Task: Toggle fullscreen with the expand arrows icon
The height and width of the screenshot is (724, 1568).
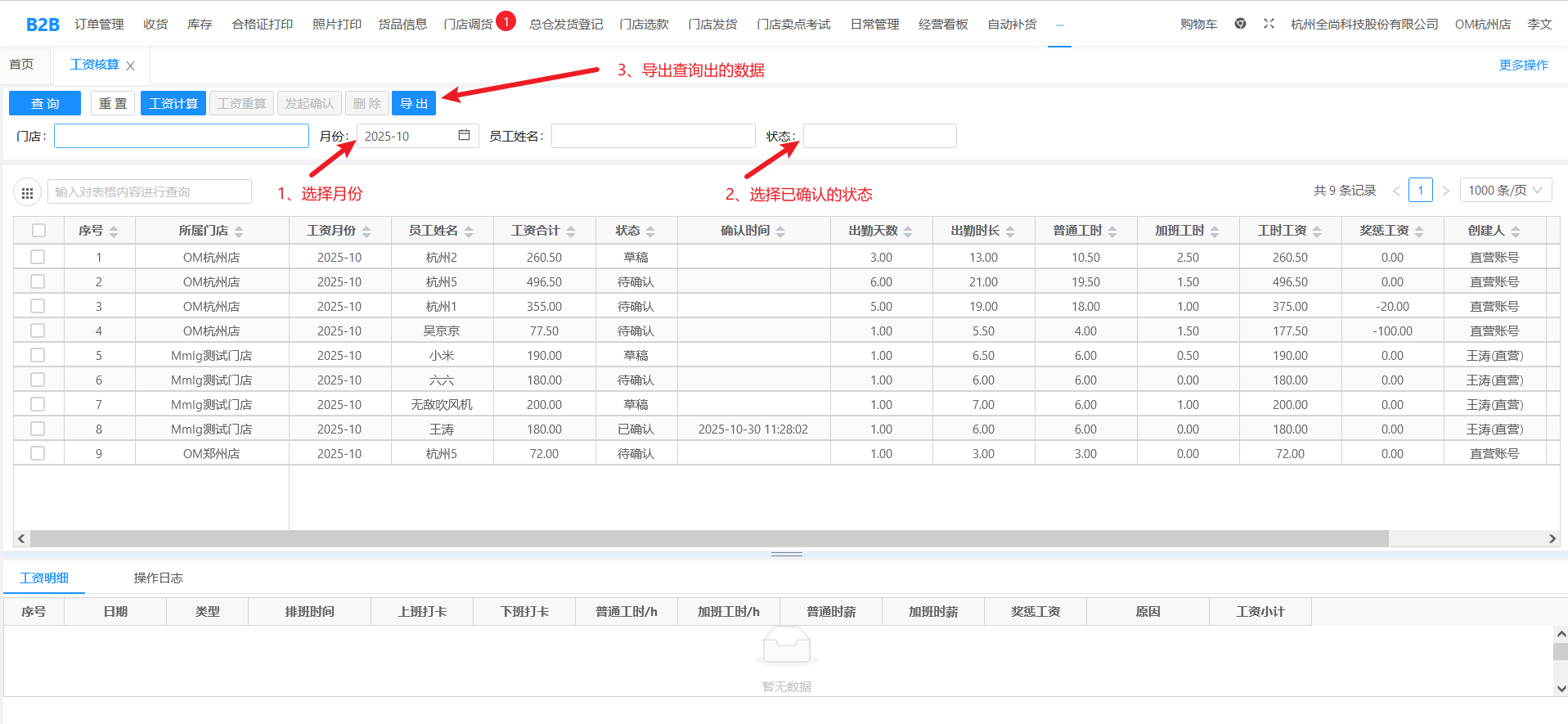Action: click(x=1269, y=24)
